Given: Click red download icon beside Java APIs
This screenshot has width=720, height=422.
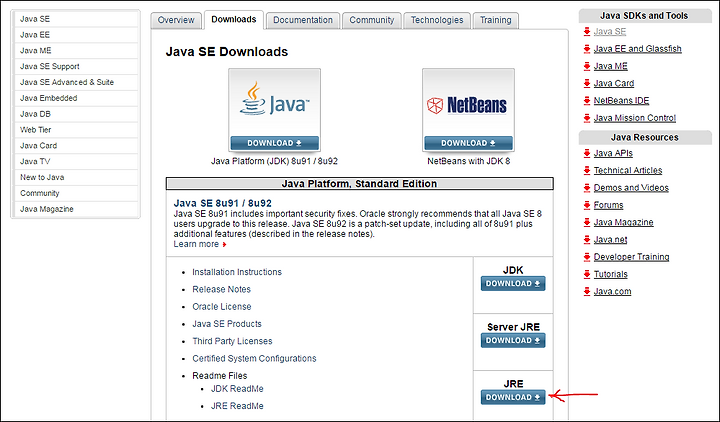Looking at the screenshot, I should pyautogui.click(x=586, y=153).
